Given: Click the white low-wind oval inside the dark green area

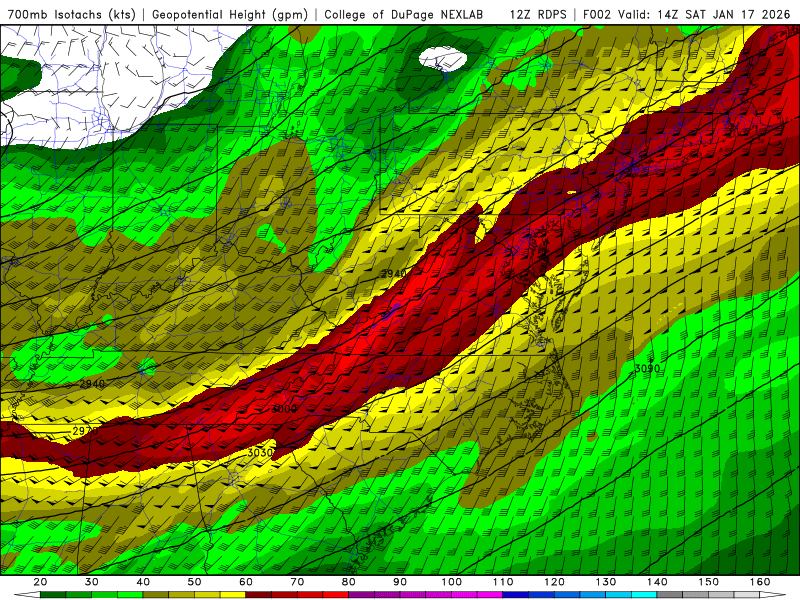Looking at the screenshot, I should pos(442,58).
